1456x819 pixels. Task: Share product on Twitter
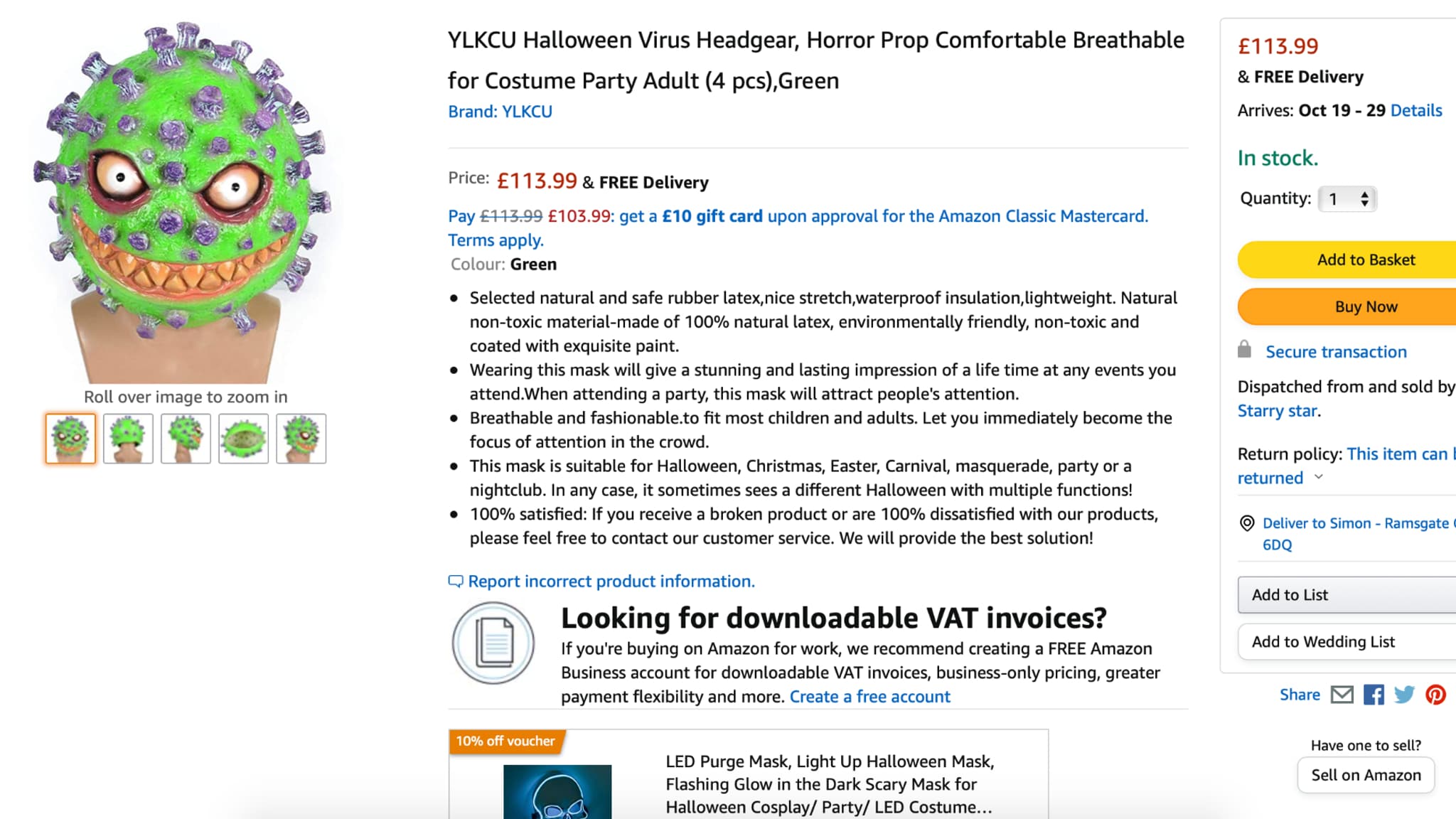(x=1404, y=695)
